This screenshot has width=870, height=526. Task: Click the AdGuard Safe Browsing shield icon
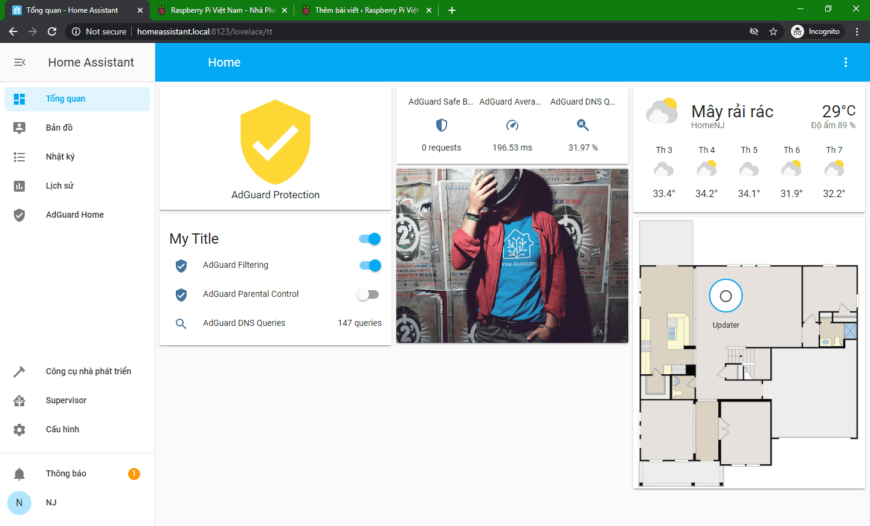pos(441,125)
